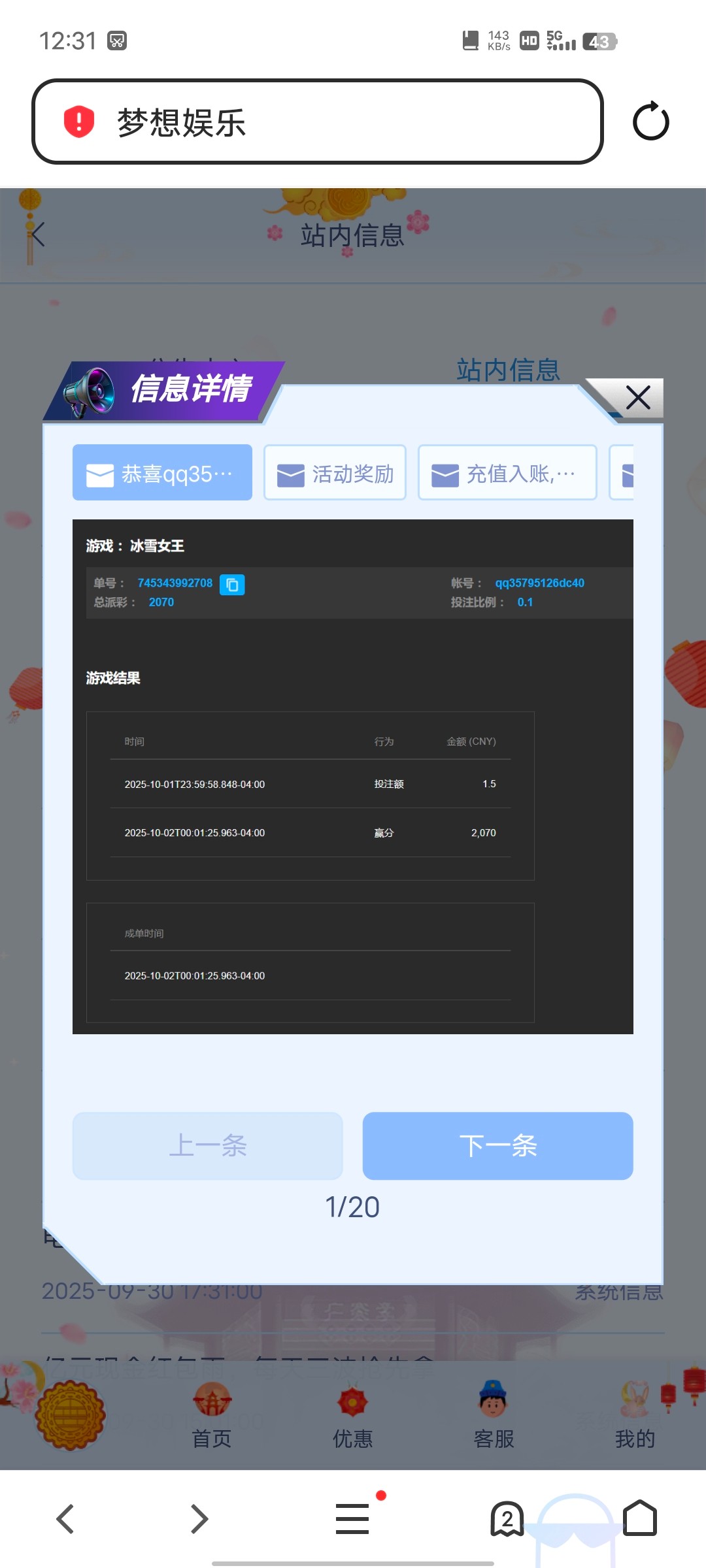Tap the account link qq35795126dc40
The height and width of the screenshot is (1568, 706).
point(539,583)
